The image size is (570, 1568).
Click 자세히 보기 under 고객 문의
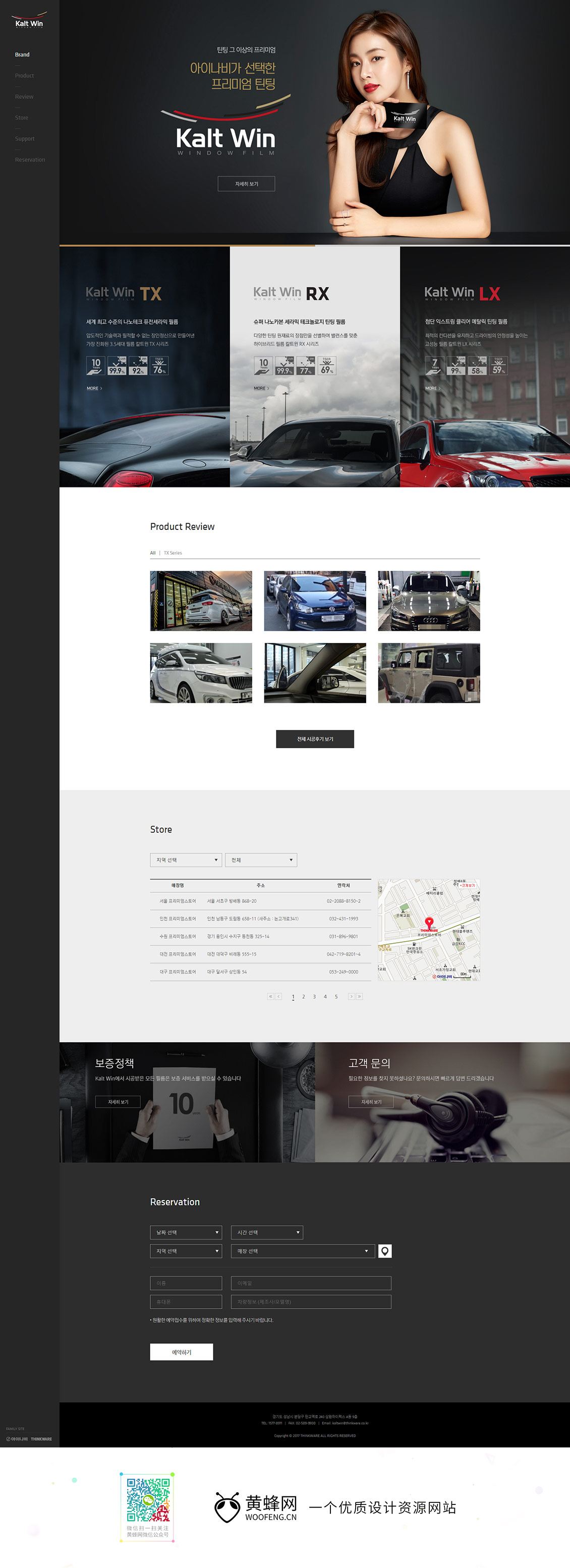371,1102
